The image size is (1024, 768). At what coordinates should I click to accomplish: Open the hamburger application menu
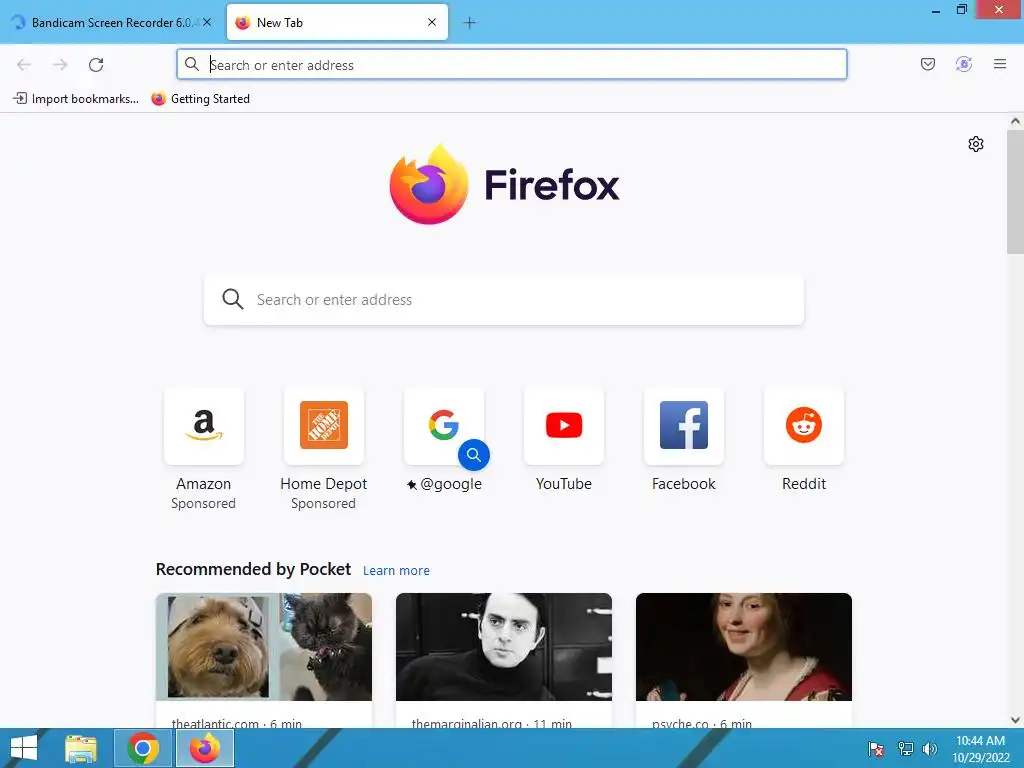pos(999,64)
